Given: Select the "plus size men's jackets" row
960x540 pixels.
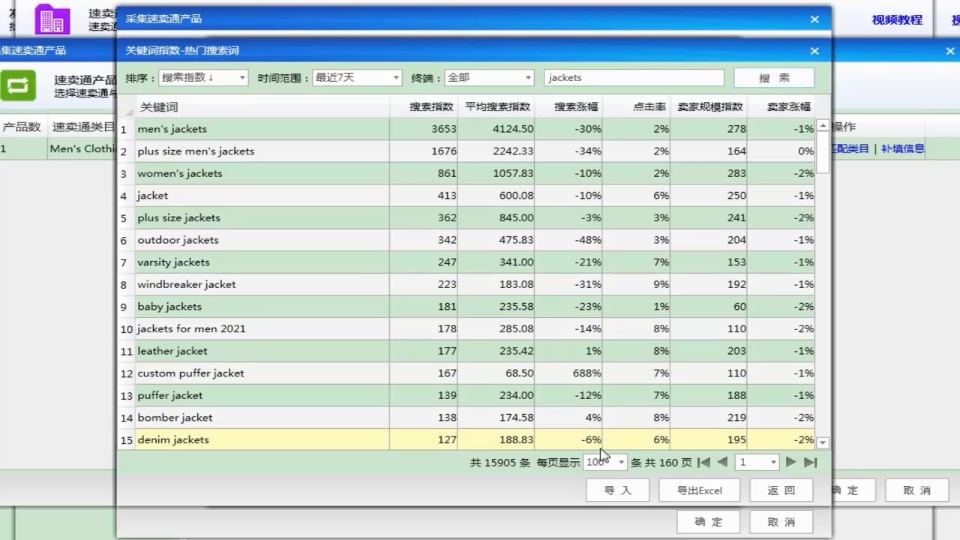Looking at the screenshot, I should (x=467, y=151).
